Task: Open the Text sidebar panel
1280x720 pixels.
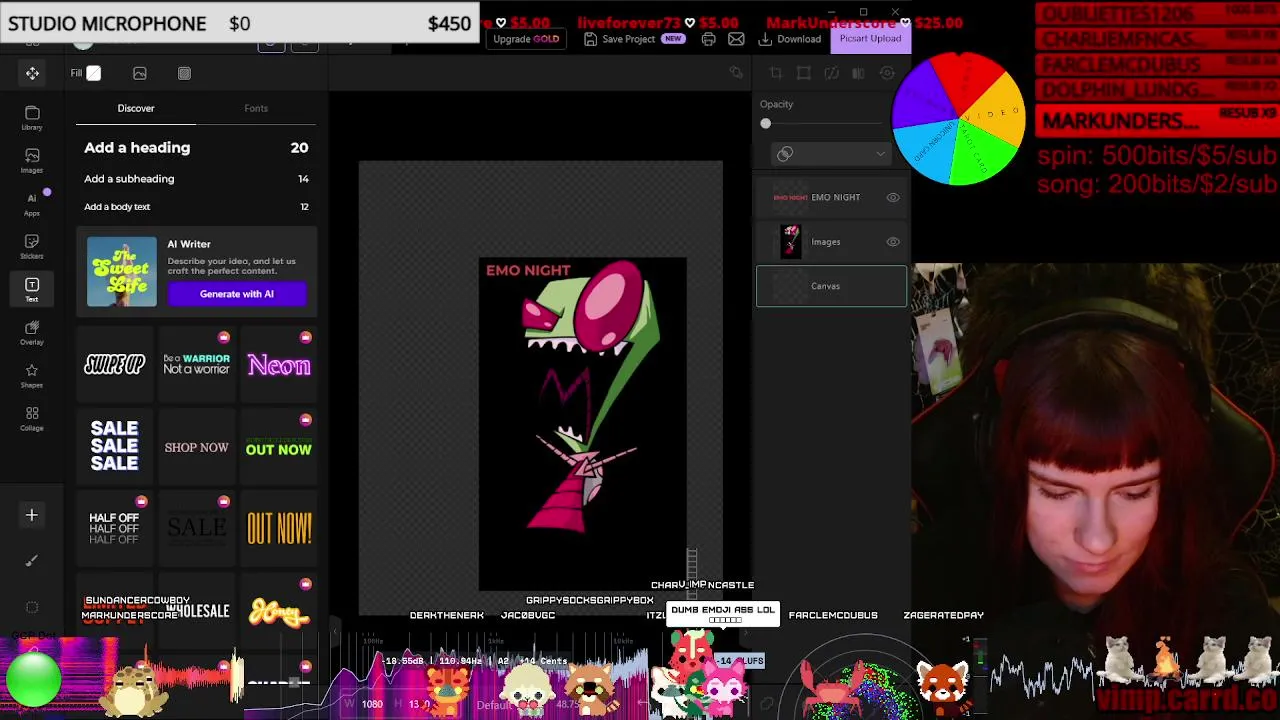Action: pyautogui.click(x=32, y=290)
